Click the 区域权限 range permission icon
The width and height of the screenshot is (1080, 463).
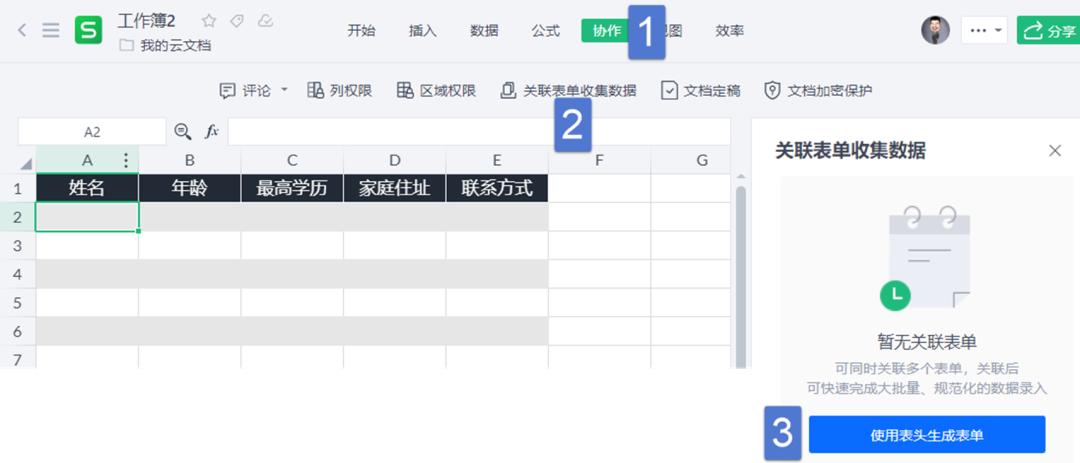[x=405, y=90]
